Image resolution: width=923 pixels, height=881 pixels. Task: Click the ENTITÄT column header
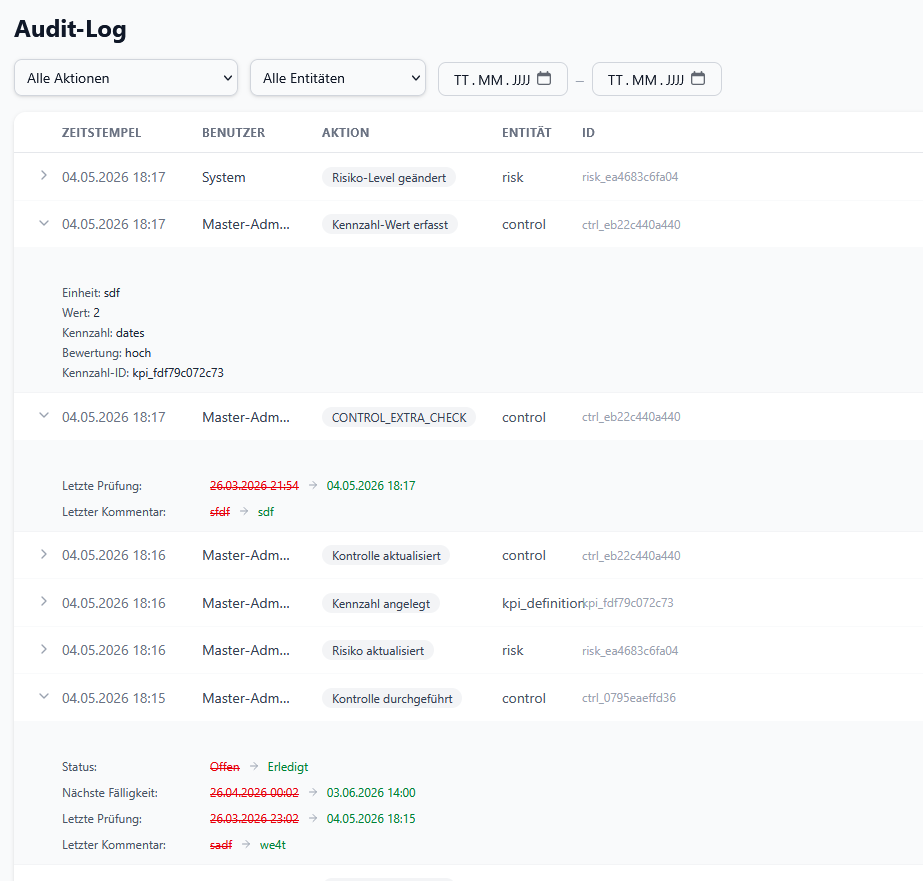point(526,132)
